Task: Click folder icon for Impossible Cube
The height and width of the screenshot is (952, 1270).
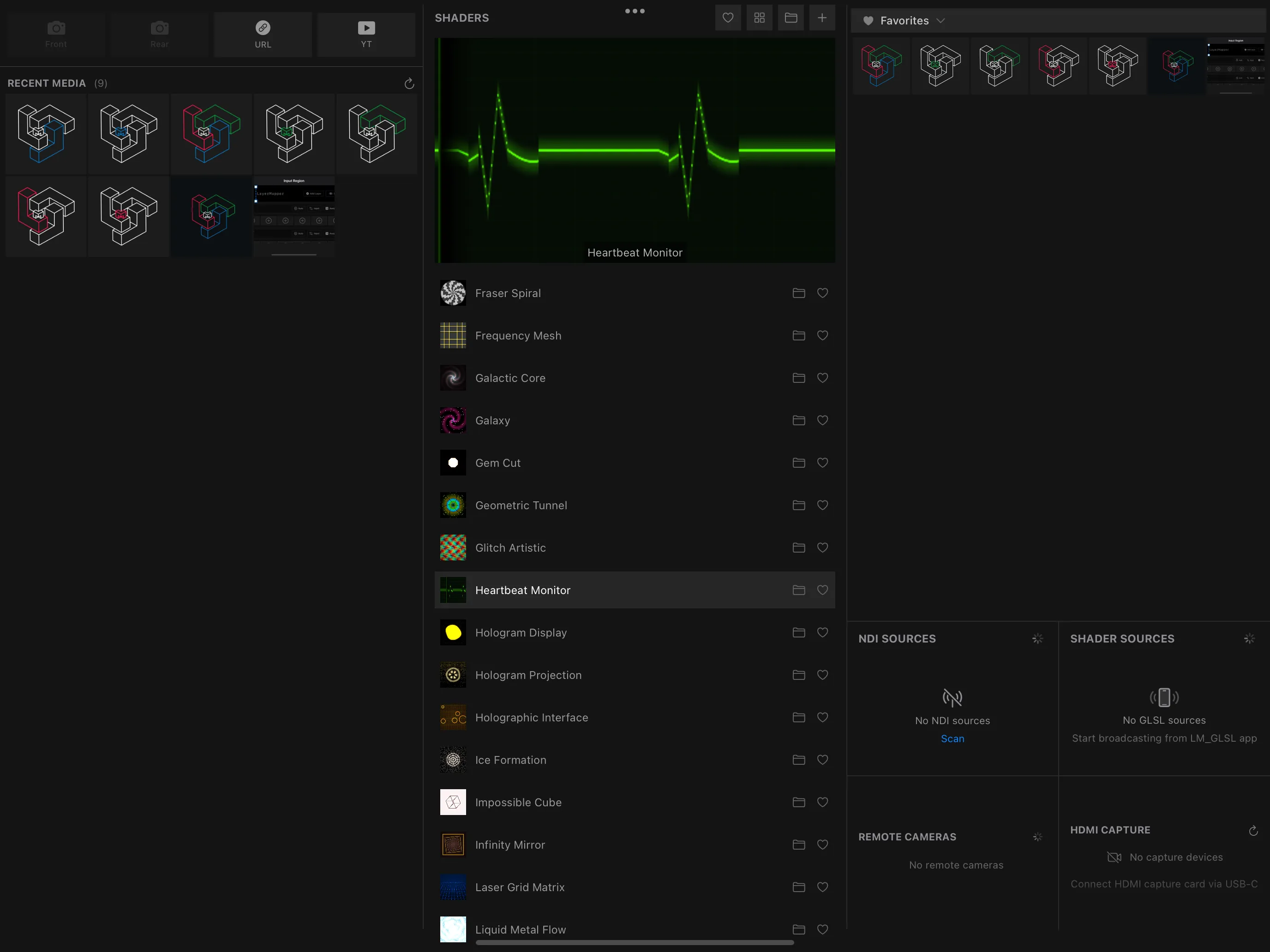Action: pos(799,803)
